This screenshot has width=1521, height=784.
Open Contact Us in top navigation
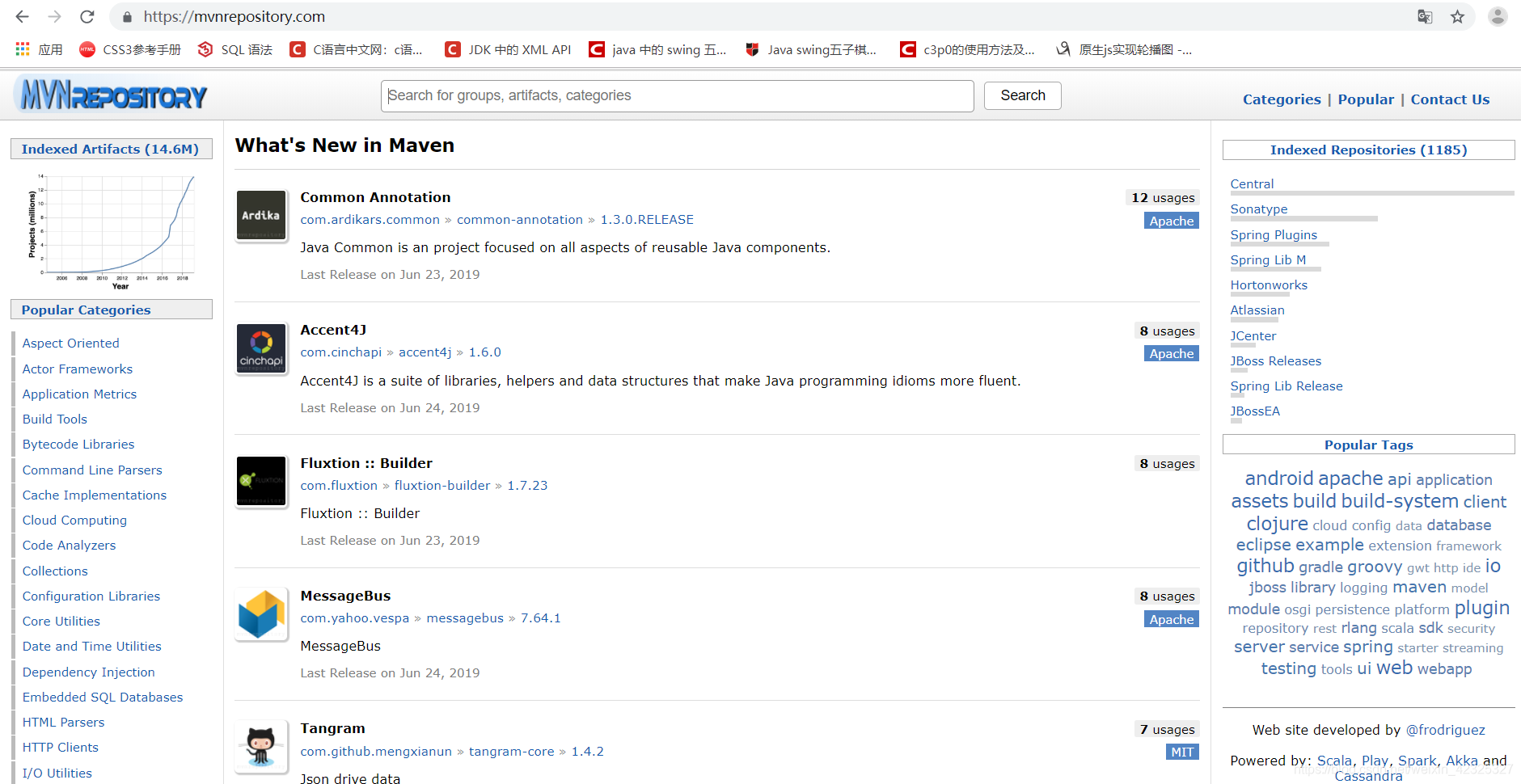click(1450, 99)
